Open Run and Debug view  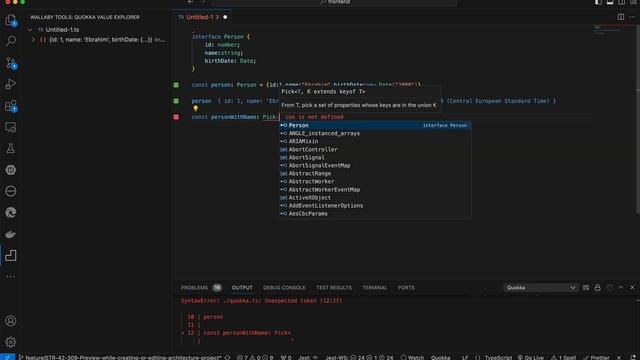point(11,84)
